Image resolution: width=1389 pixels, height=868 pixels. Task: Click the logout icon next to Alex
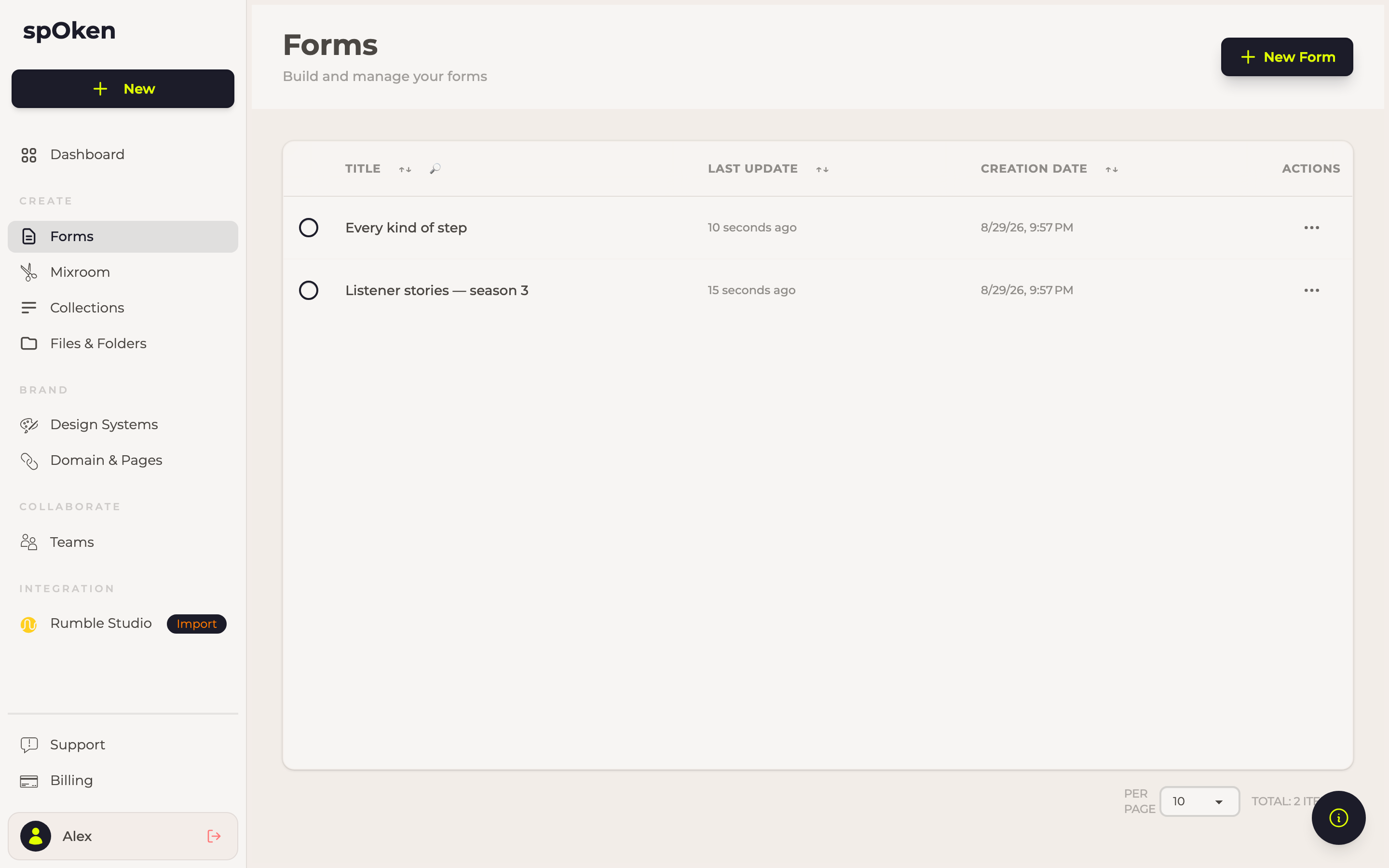coord(214,837)
